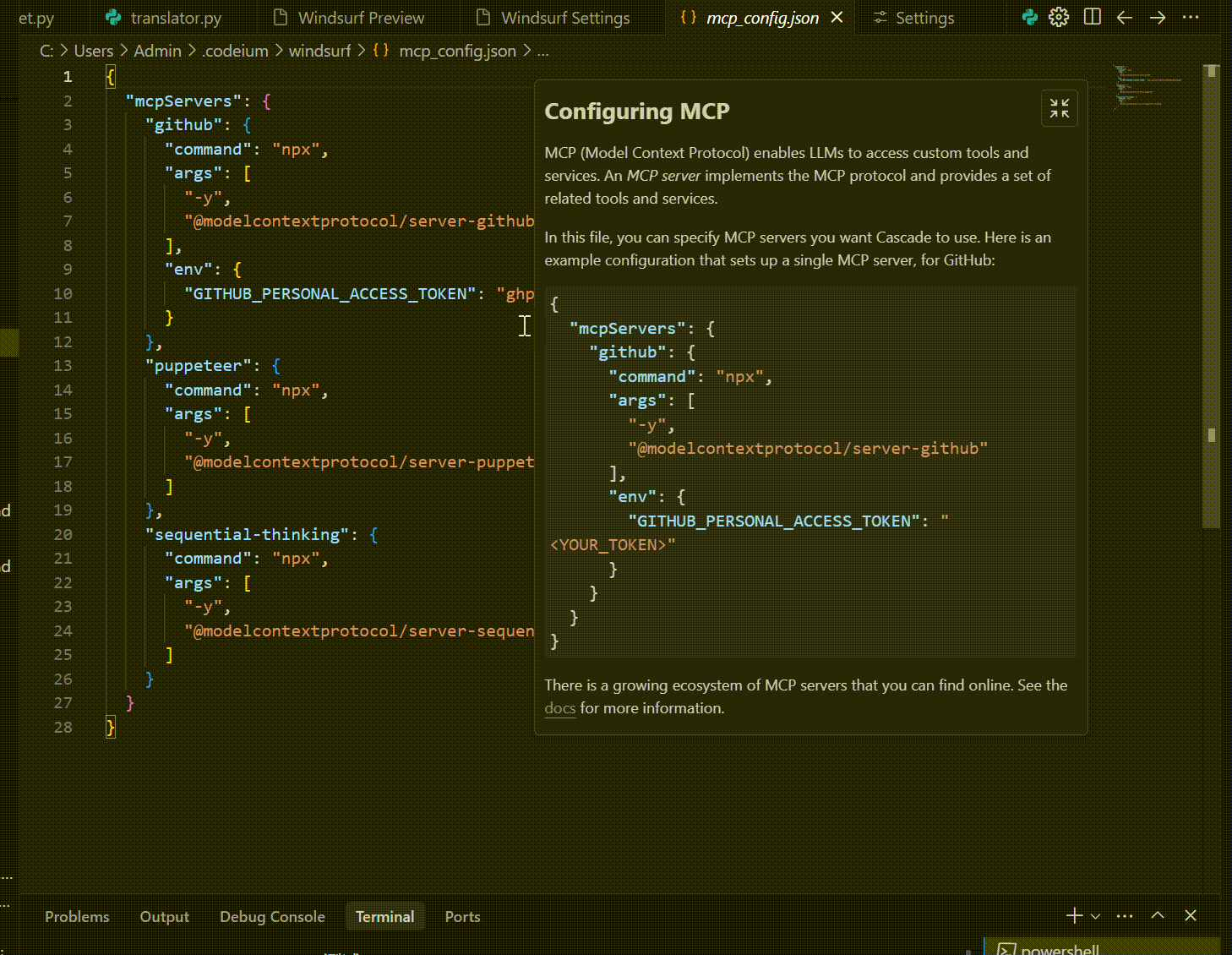Open the terminal launch profile dropdown arrow

coord(1096,917)
